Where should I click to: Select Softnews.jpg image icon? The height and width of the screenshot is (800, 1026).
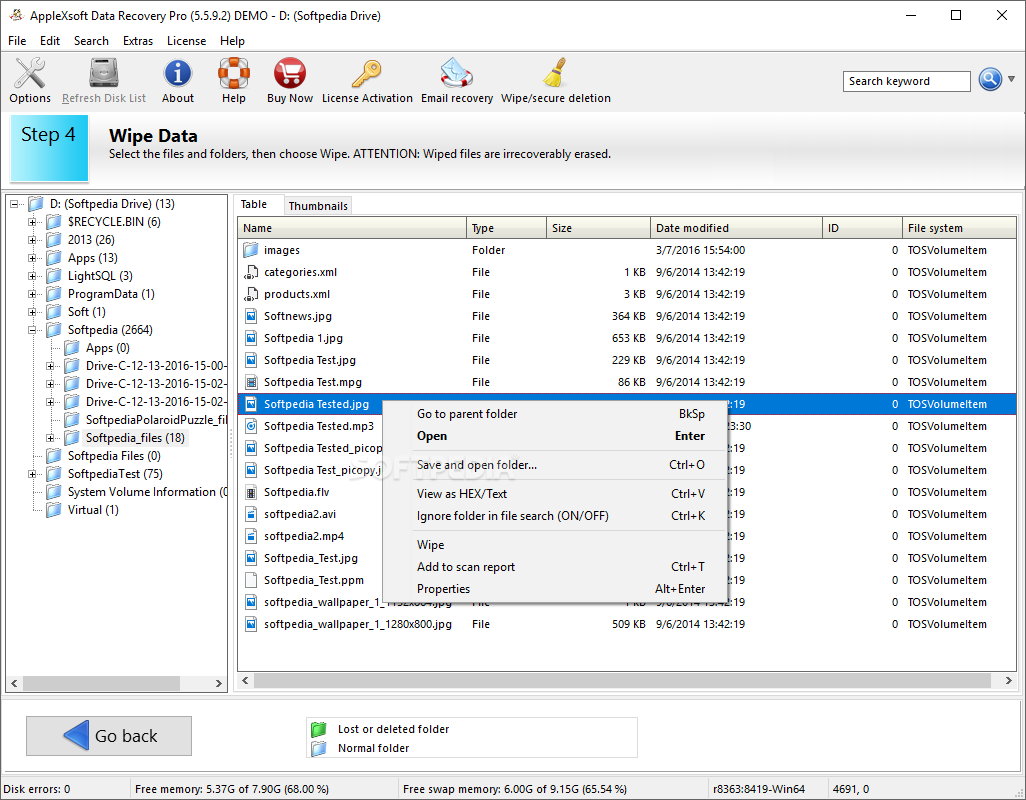[x=251, y=316]
